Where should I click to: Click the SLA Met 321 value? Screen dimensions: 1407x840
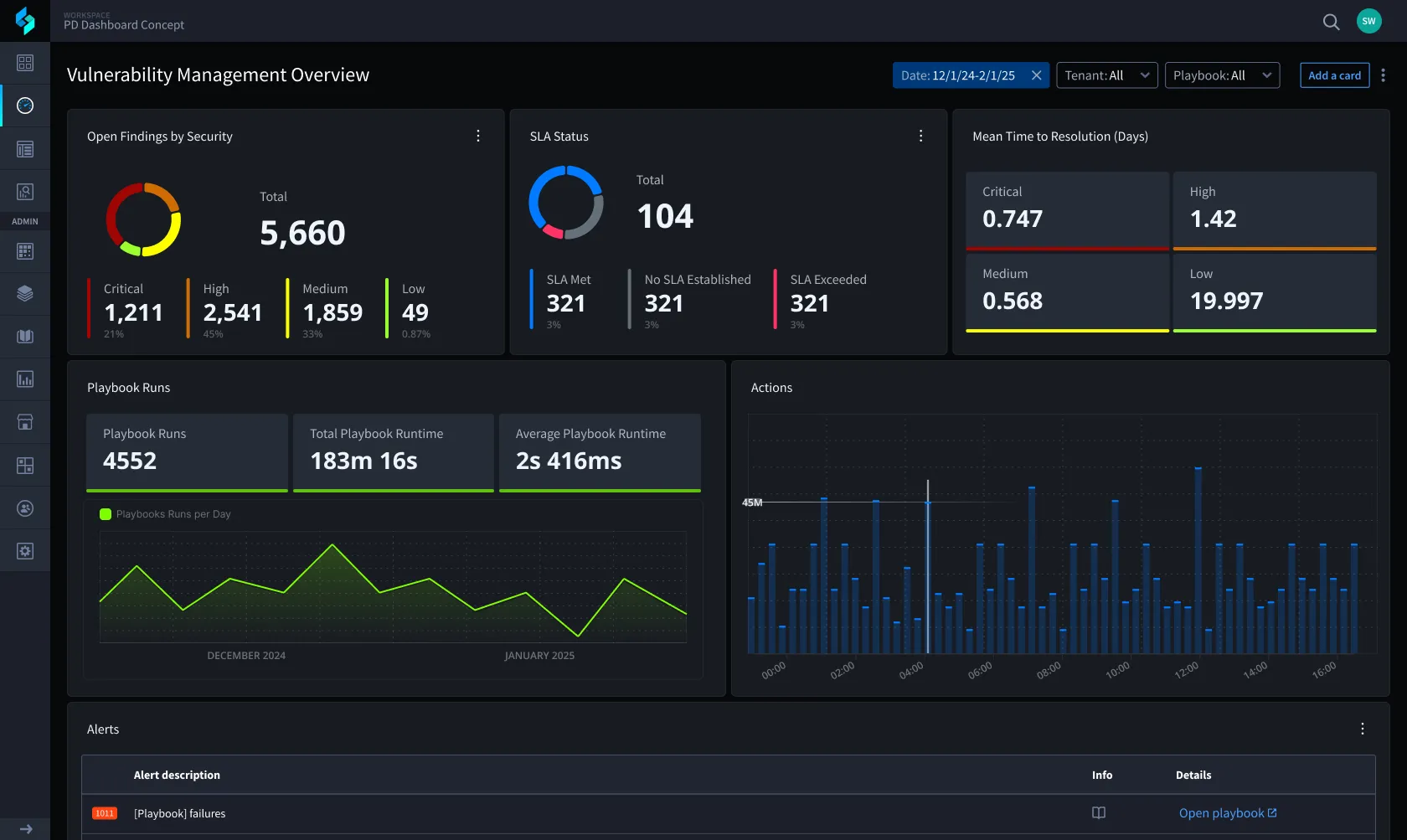[566, 303]
